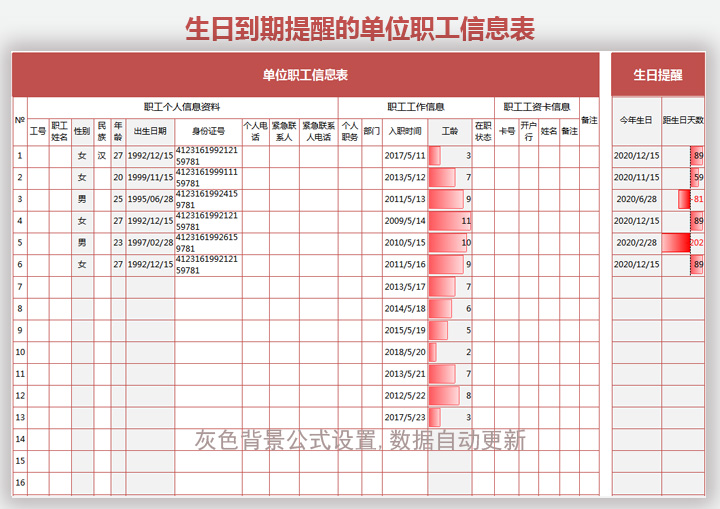Select age cell showing 23
Screen dimensions: 720x509
tap(118, 243)
